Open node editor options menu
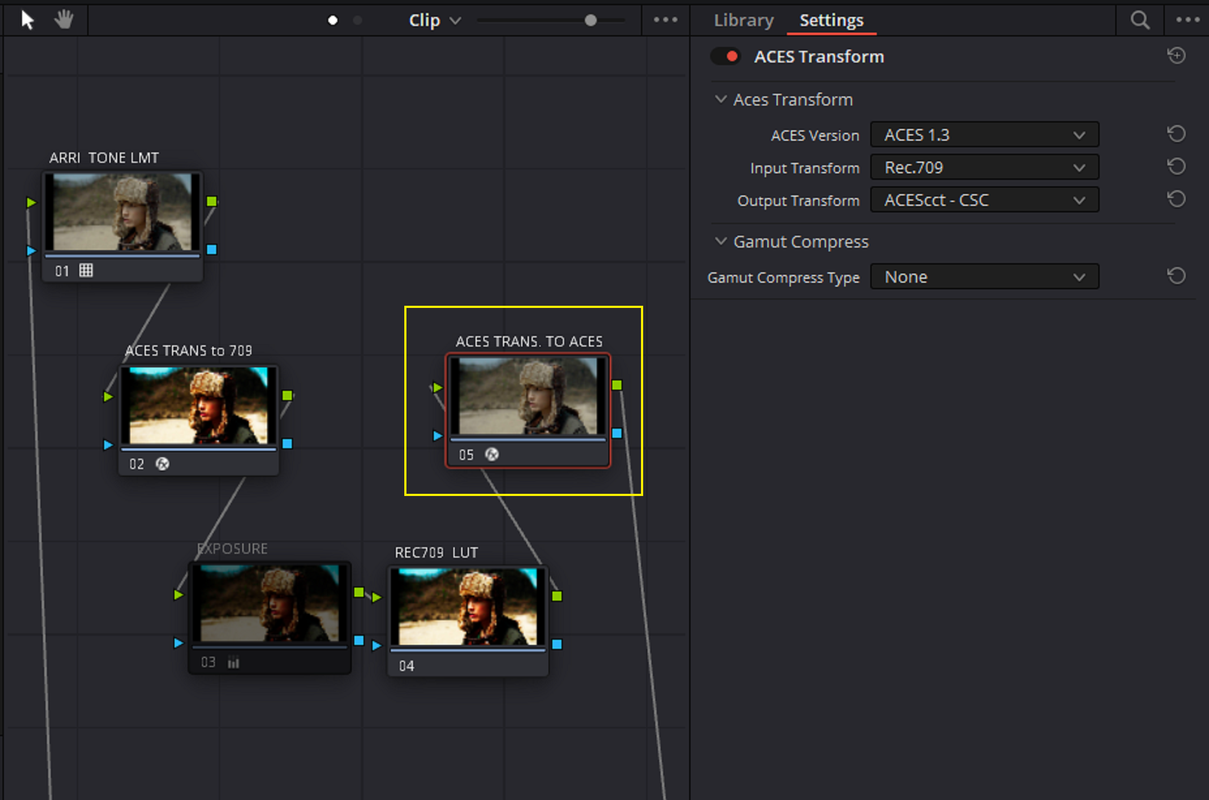Image resolution: width=1209 pixels, height=800 pixels. (x=665, y=20)
